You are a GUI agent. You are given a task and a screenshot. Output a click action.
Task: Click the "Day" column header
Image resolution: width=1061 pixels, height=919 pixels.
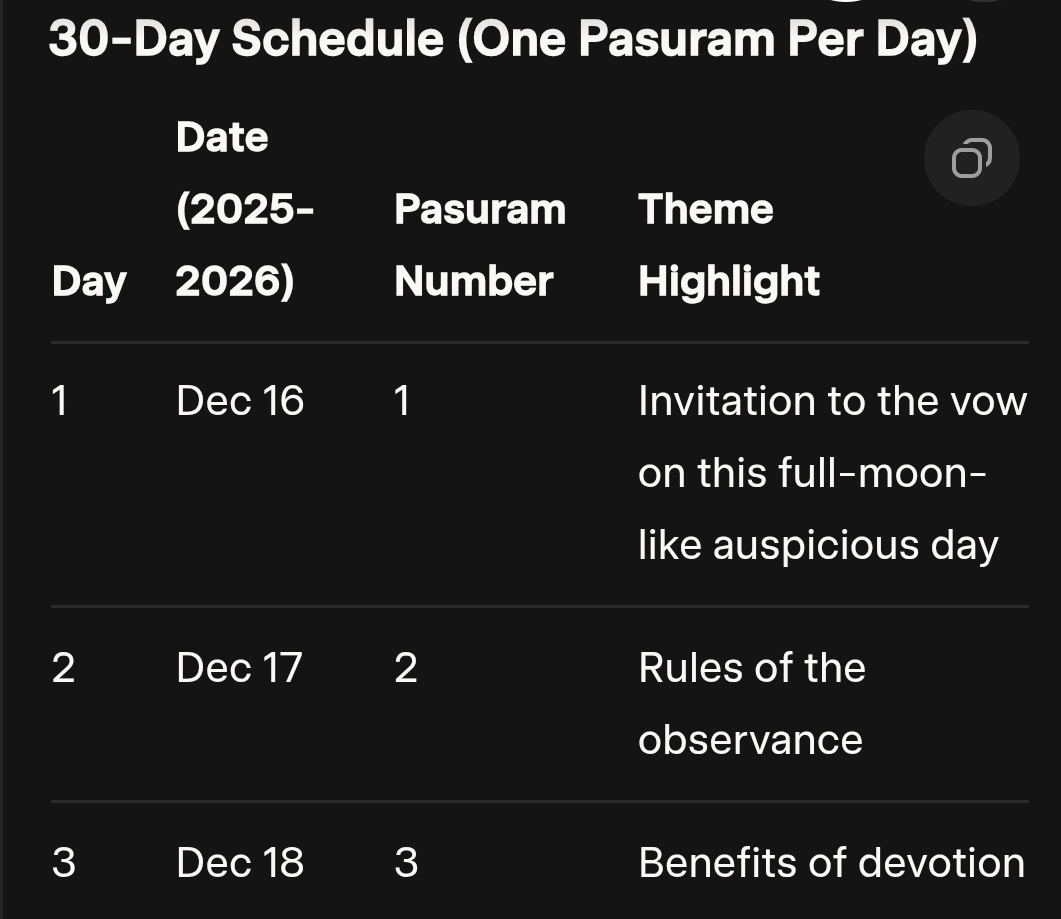pyautogui.click(x=89, y=282)
